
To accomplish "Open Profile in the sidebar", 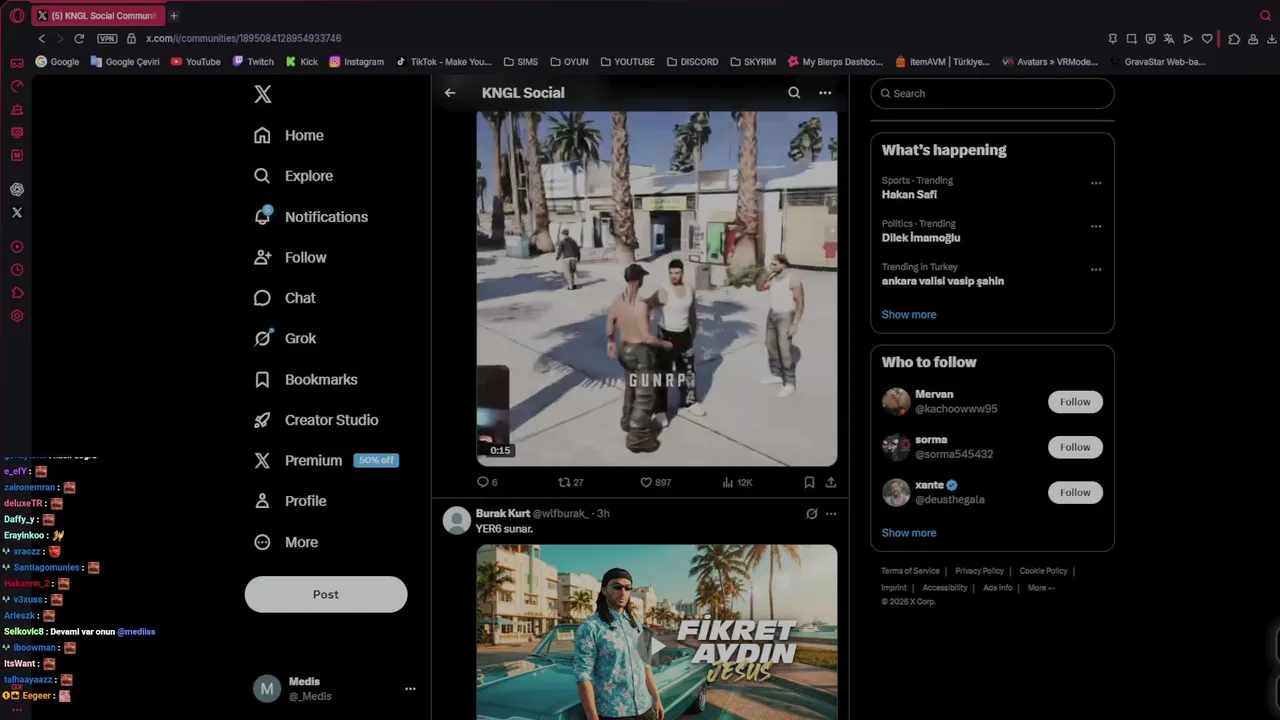I will tap(289, 501).
